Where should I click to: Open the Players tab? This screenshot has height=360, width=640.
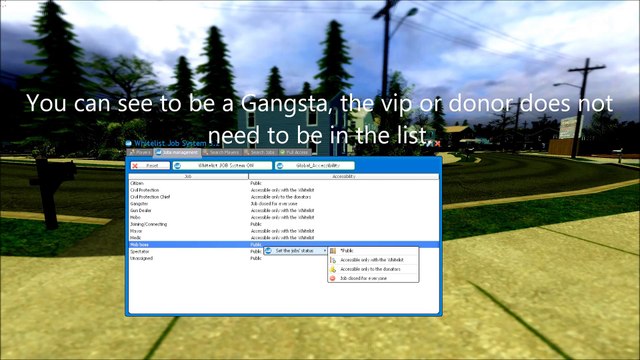point(140,152)
